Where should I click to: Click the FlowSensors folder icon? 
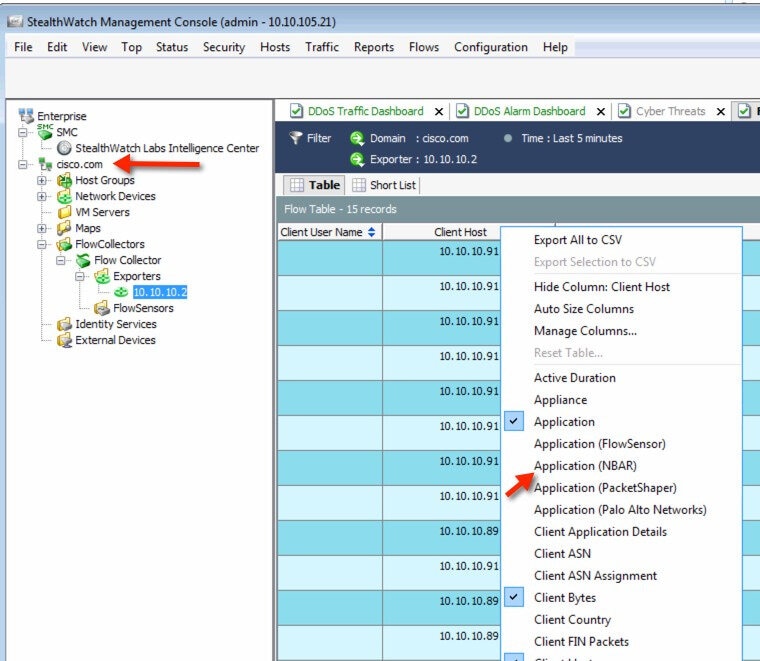click(102, 308)
